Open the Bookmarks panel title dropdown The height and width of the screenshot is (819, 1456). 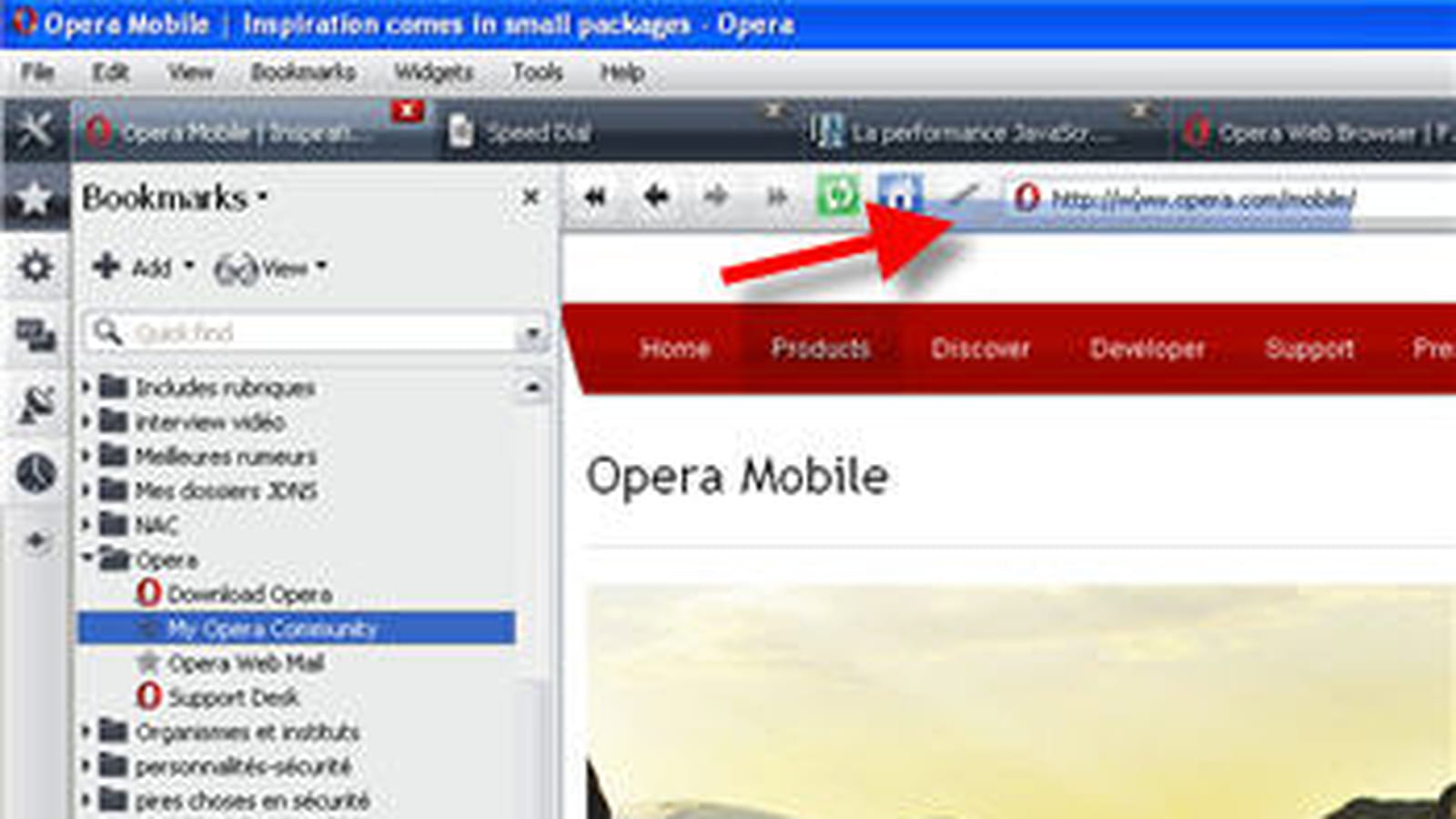pyautogui.click(x=174, y=197)
